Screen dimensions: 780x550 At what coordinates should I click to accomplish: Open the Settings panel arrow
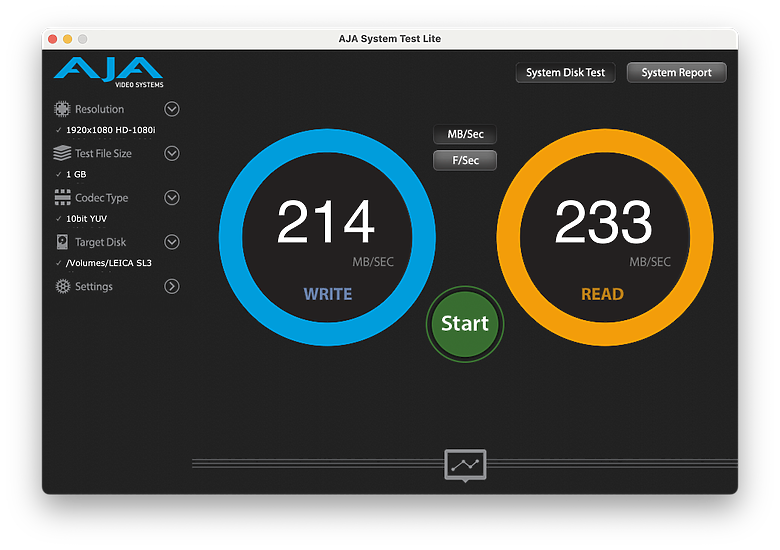[172, 286]
